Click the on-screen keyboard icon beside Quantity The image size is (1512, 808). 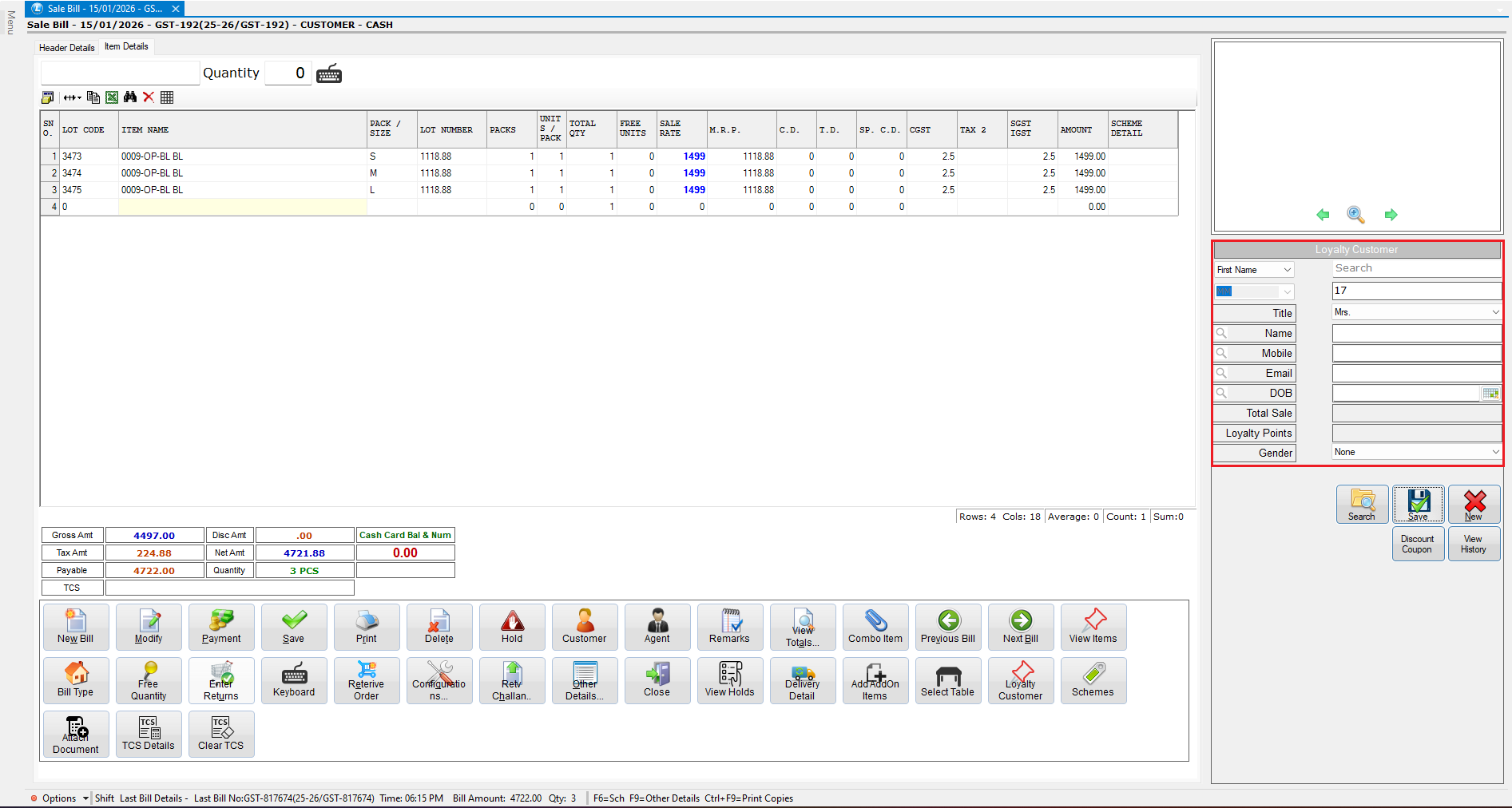pos(329,74)
